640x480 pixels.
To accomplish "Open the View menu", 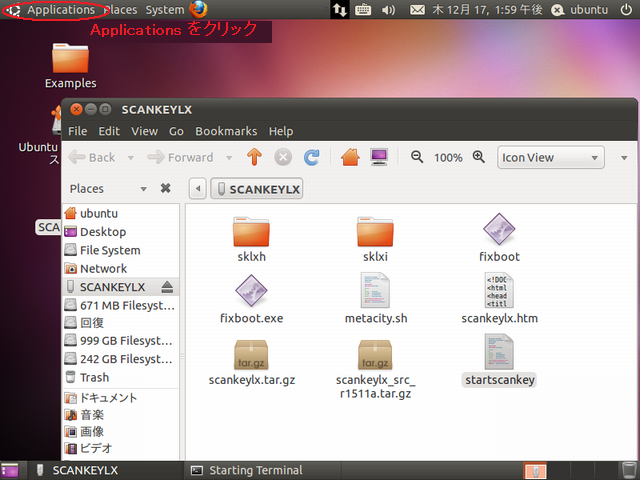I will [144, 131].
